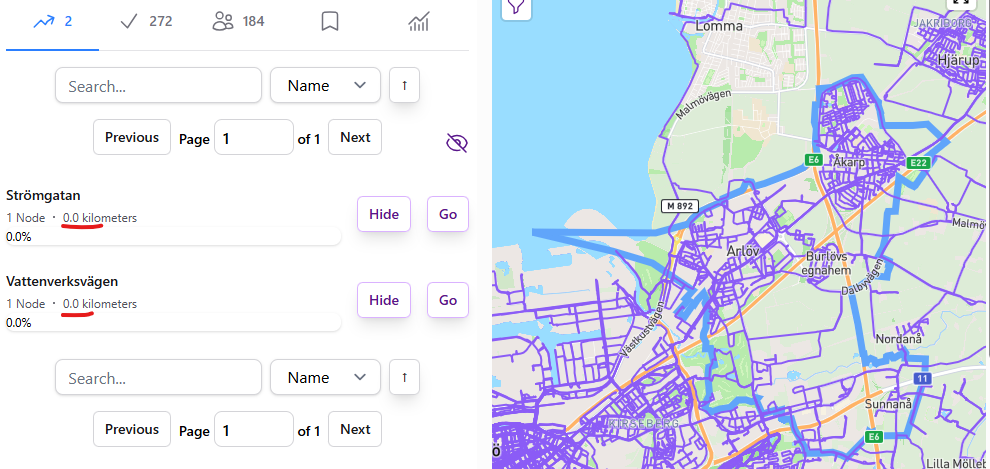990x469 pixels.
Task: Click the E22 road shield on map
Action: [x=919, y=162]
